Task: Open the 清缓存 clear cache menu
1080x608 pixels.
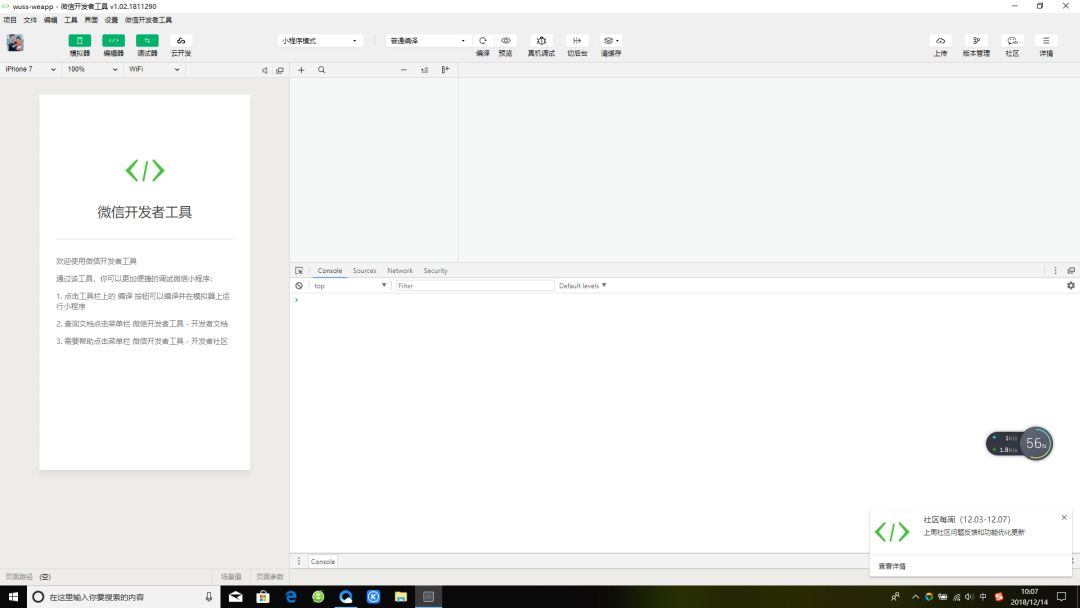Action: 611,41
